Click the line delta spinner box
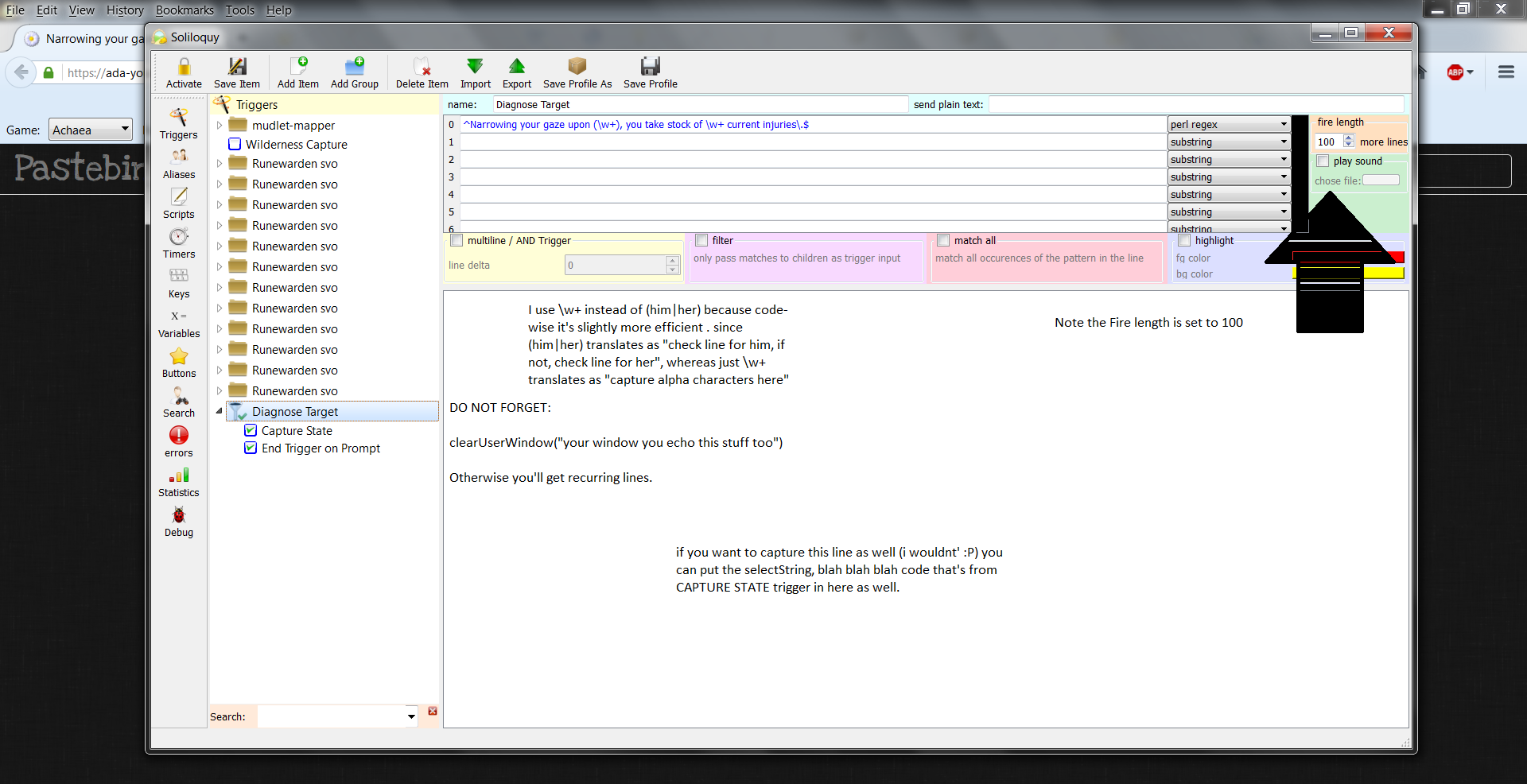This screenshot has height=784, width=1527. (622, 265)
